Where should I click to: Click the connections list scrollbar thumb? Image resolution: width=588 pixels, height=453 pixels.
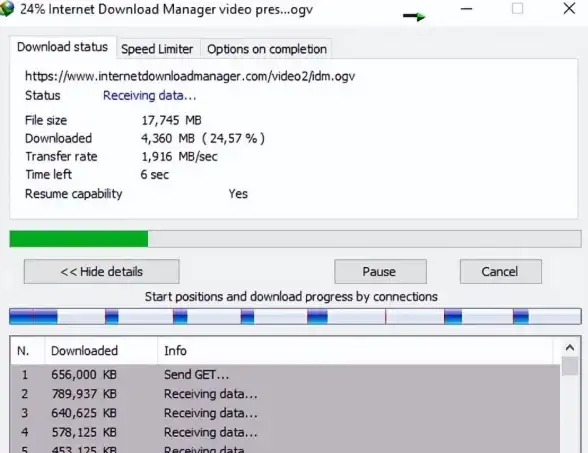pos(570,366)
